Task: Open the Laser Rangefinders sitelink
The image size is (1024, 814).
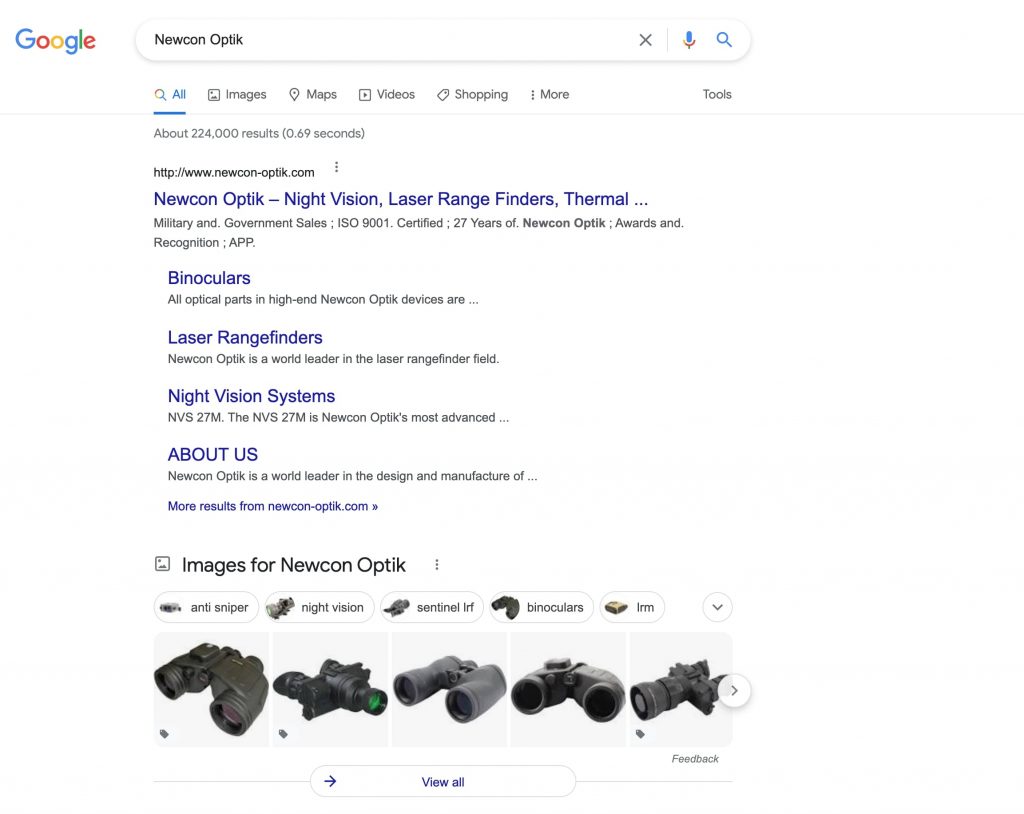Action: [245, 338]
